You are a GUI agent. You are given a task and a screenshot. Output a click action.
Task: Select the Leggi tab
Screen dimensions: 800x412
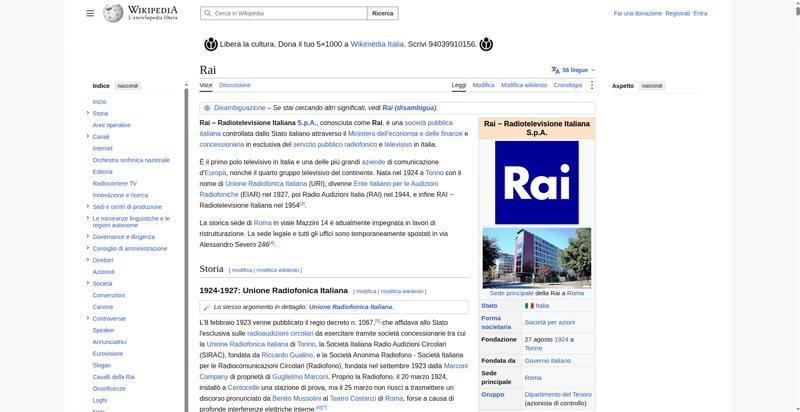[459, 85]
